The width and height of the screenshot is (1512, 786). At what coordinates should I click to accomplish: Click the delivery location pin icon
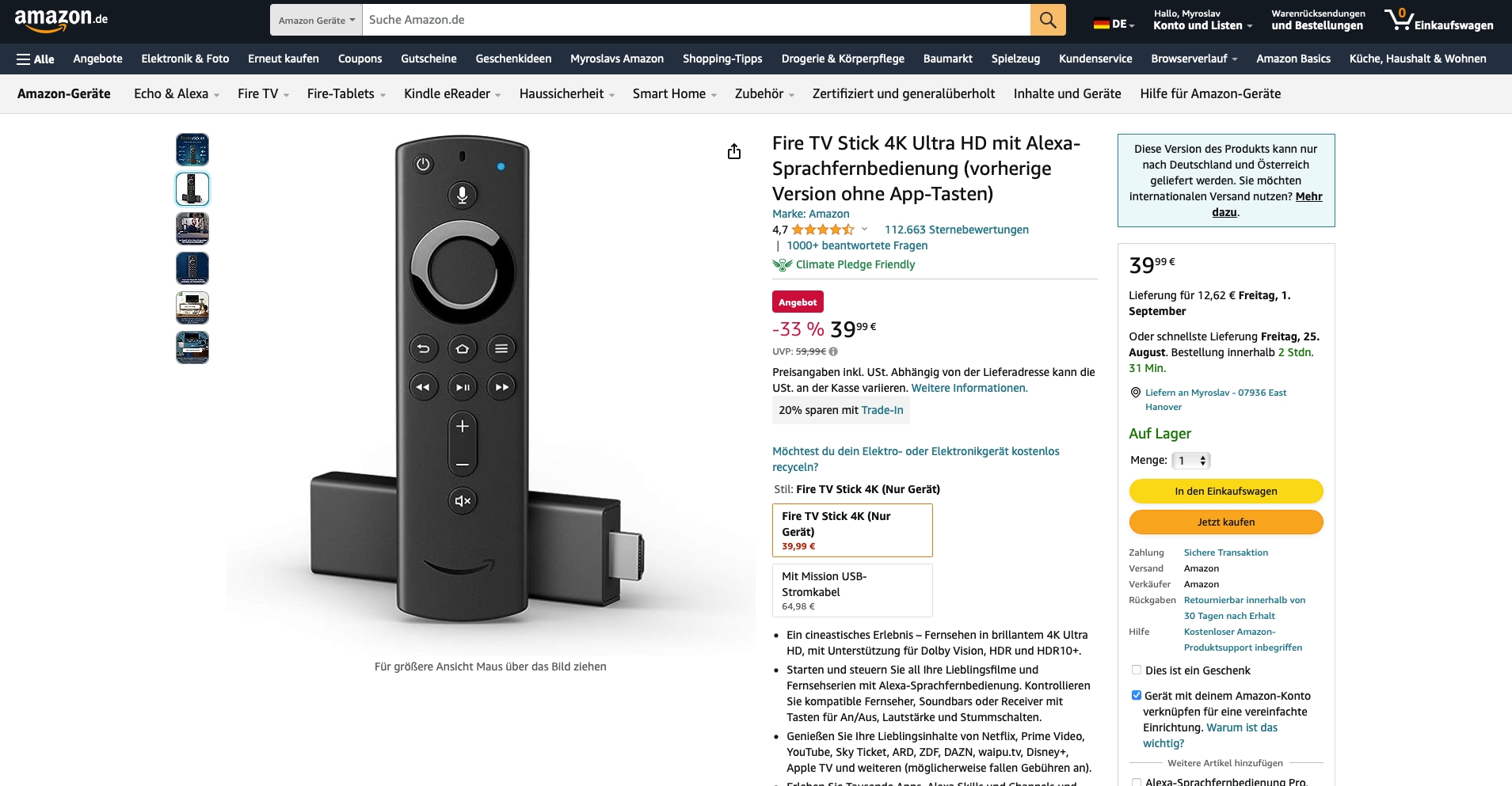pyautogui.click(x=1135, y=393)
